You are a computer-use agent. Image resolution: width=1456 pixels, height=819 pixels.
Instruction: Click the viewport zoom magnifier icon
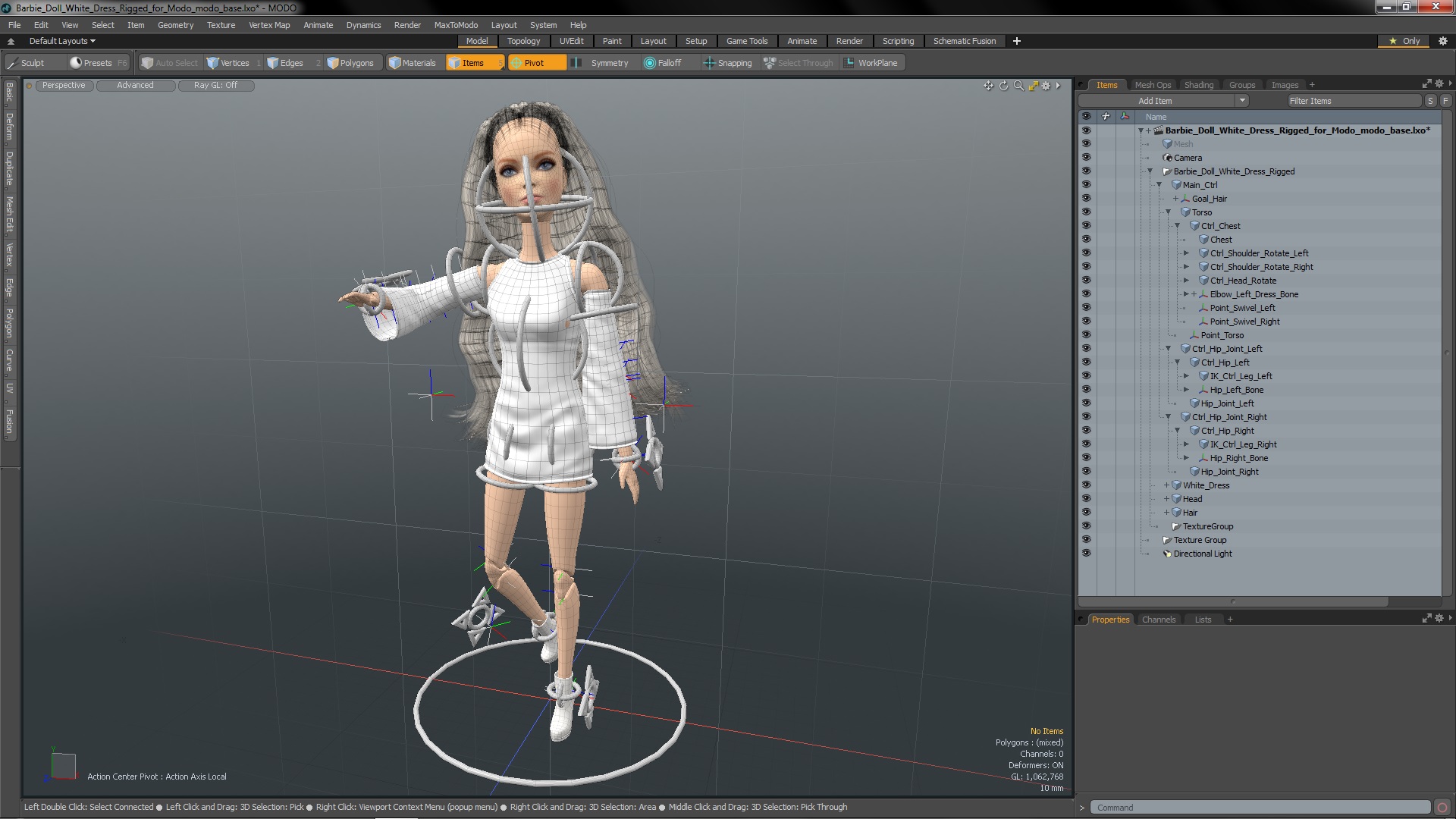click(1018, 86)
